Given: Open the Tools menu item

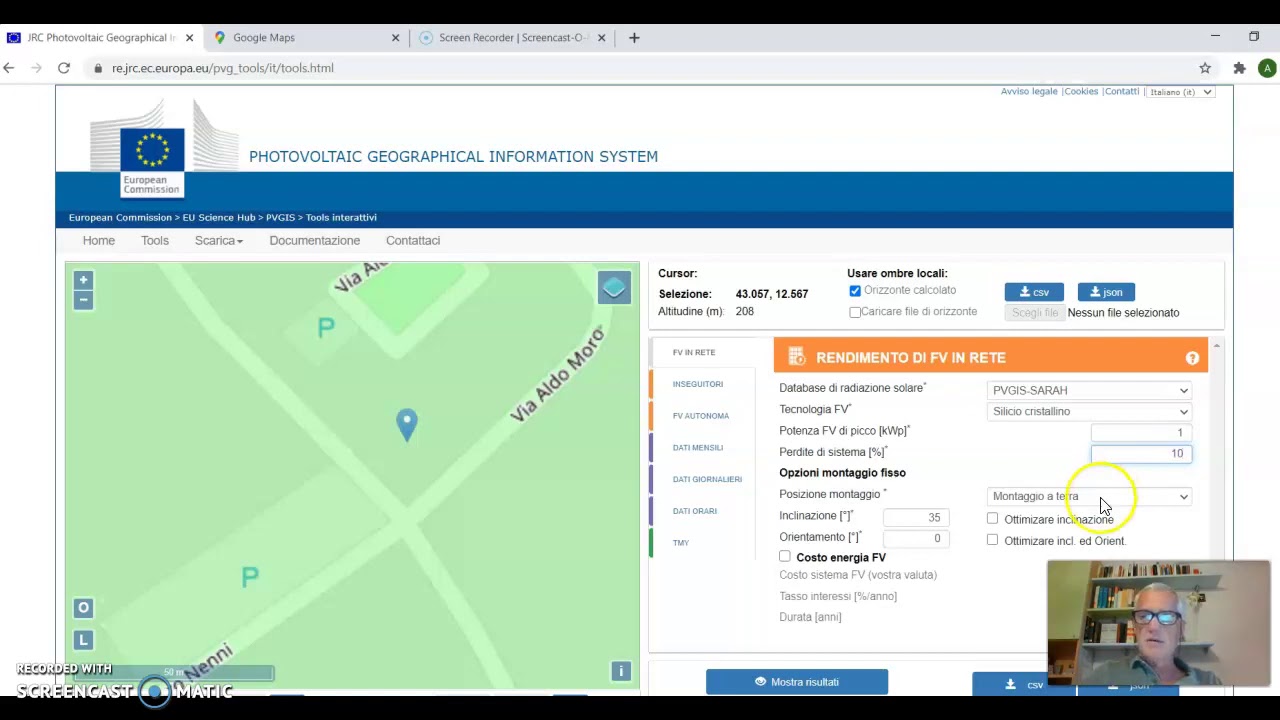Looking at the screenshot, I should 155,240.
